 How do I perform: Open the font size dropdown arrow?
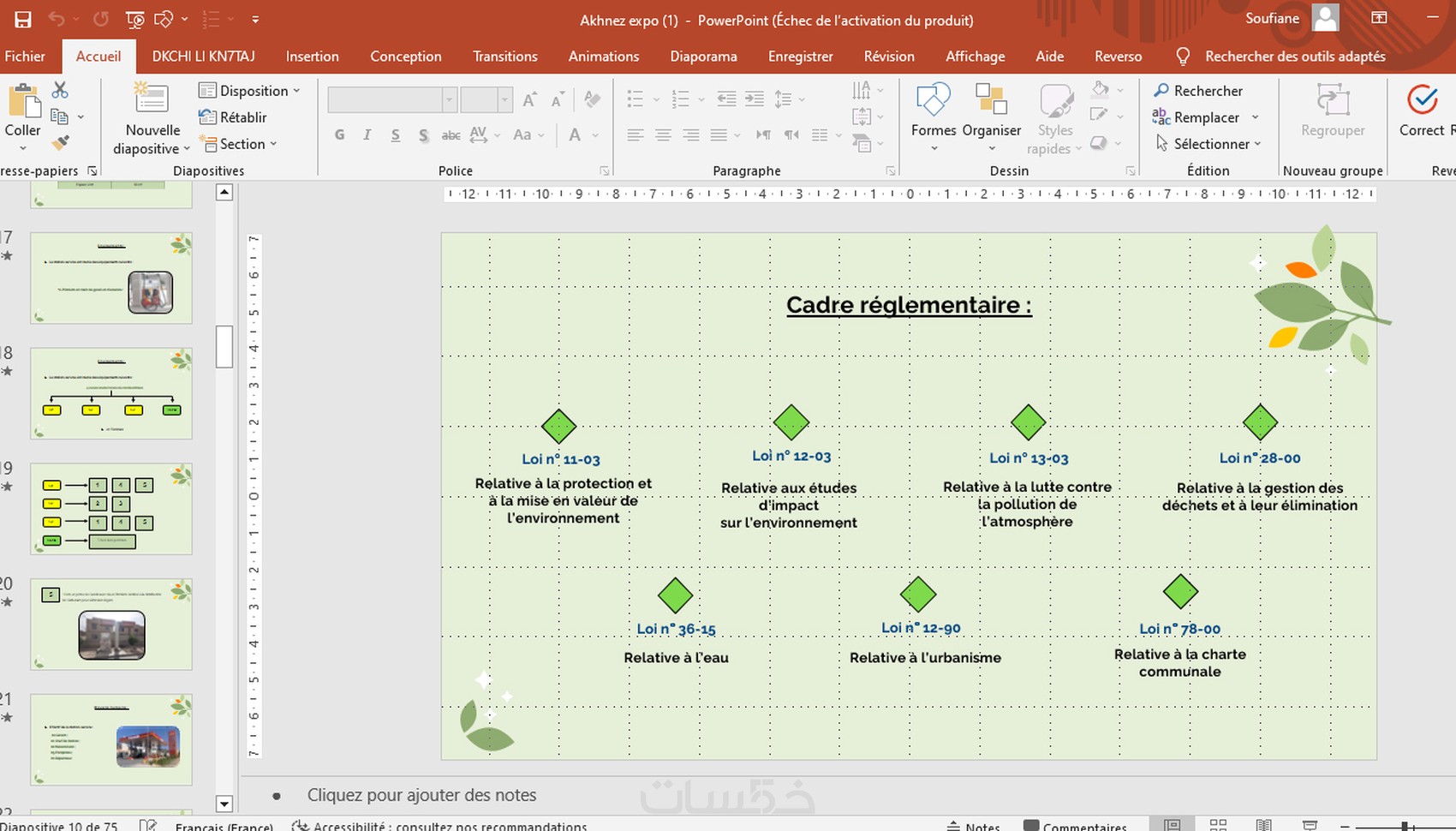point(504,100)
